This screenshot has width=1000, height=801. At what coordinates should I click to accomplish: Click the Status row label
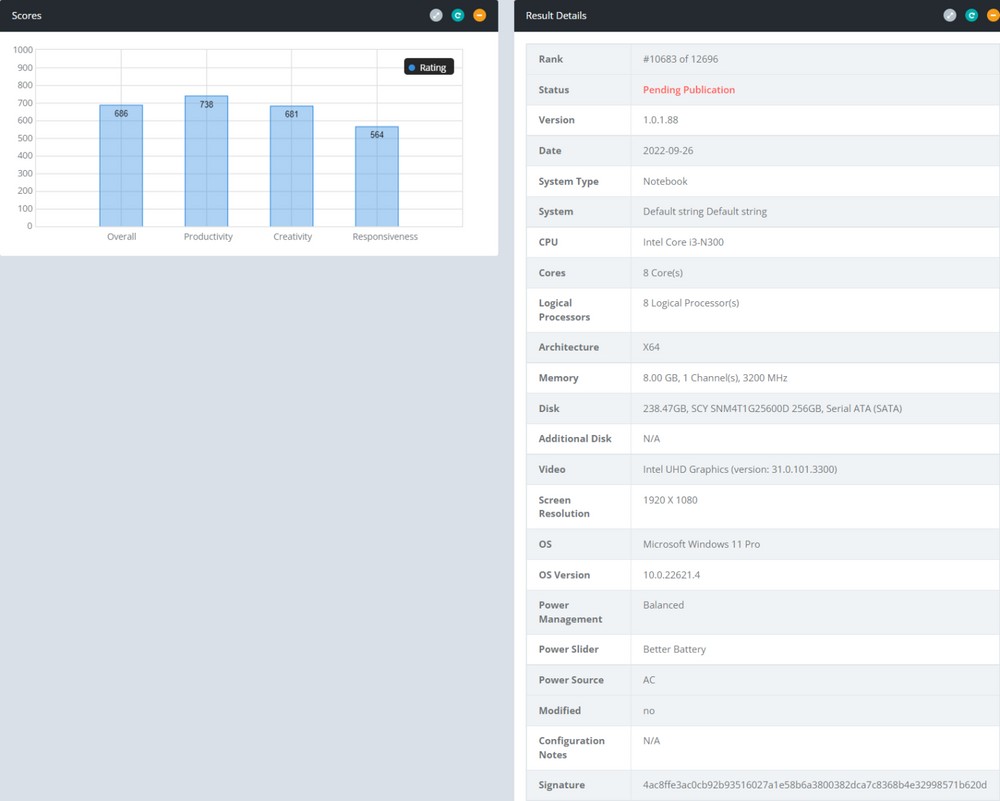coord(554,90)
